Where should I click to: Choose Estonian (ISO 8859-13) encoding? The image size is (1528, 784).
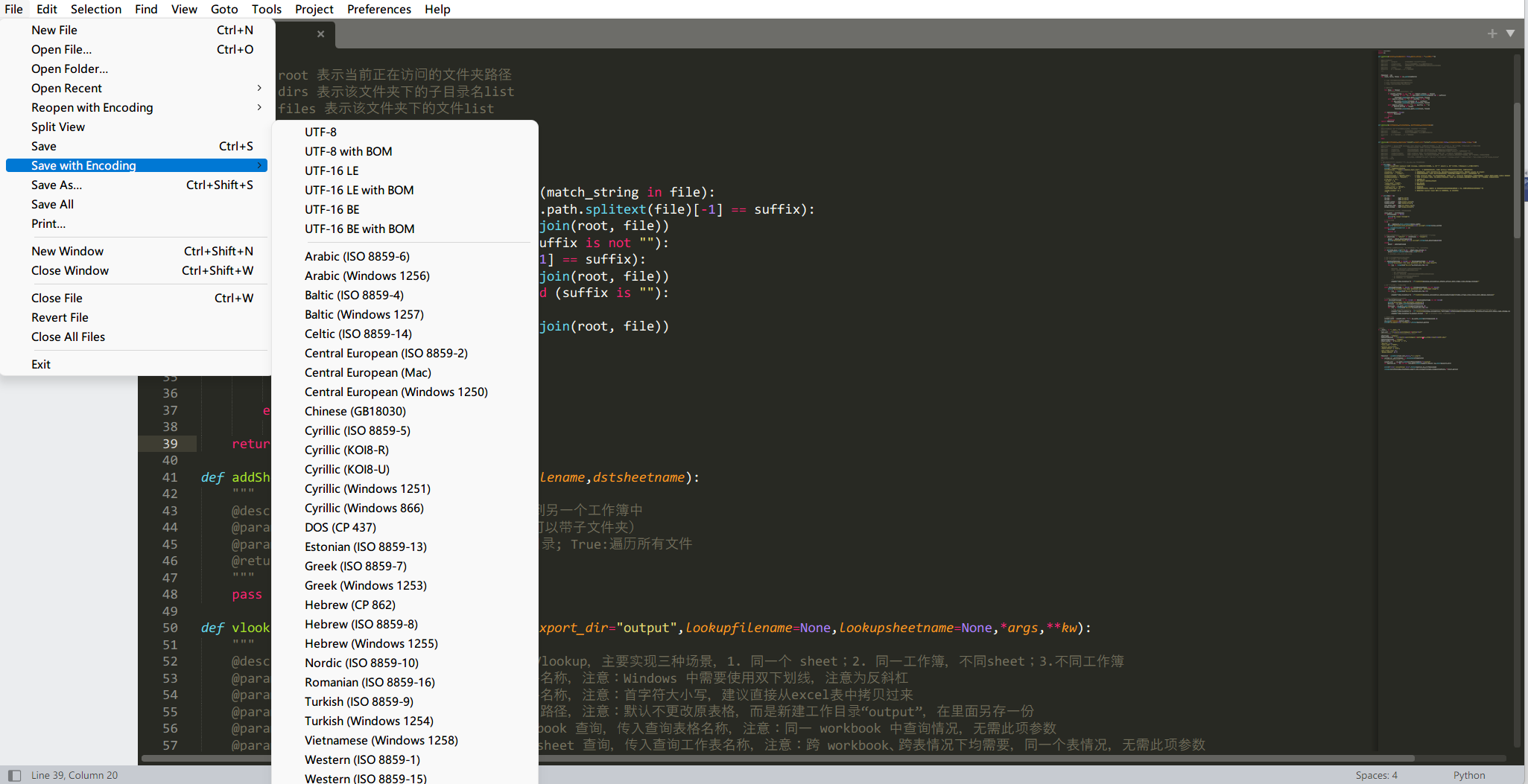click(x=405, y=546)
